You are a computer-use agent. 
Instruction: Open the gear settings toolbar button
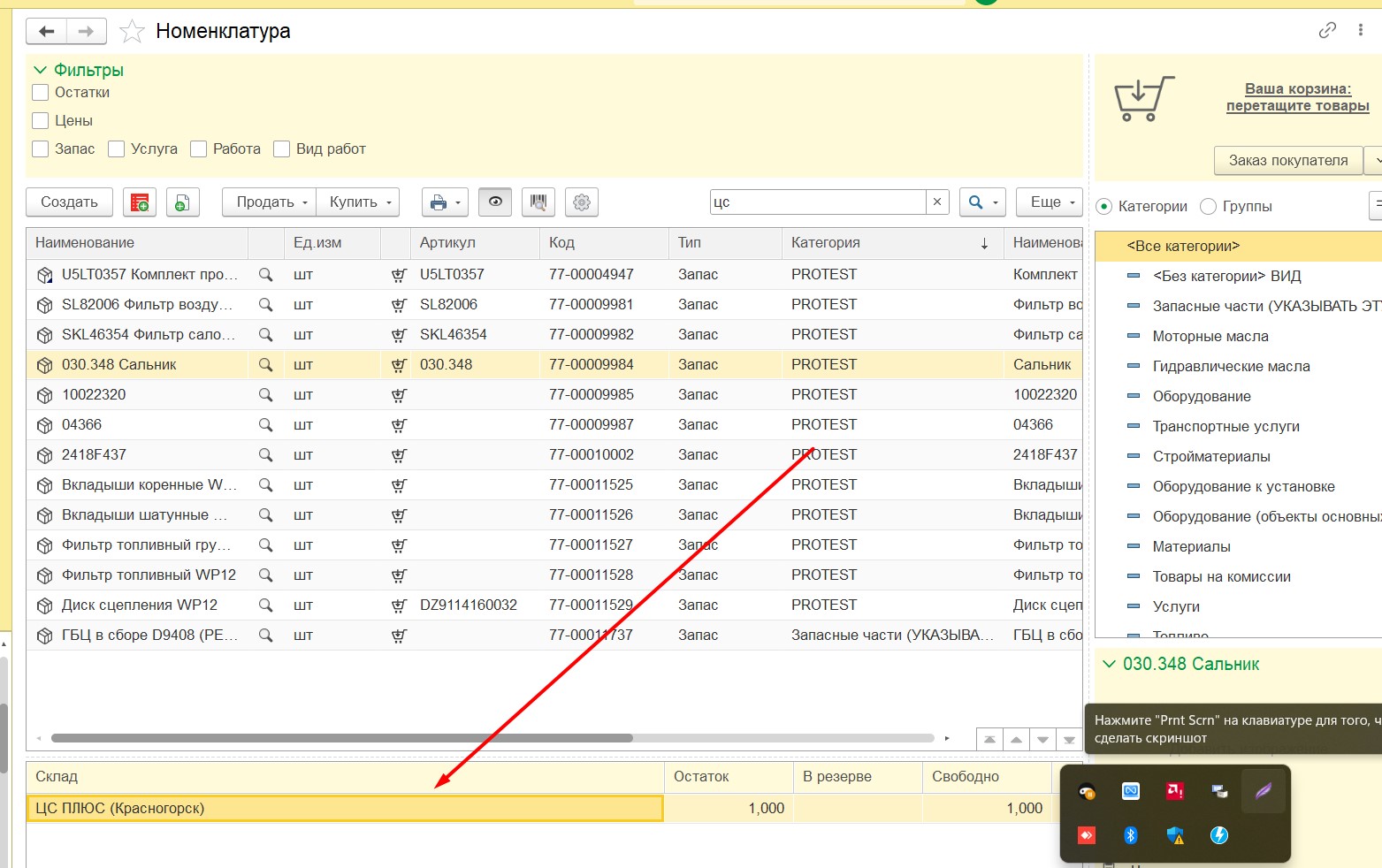coord(582,202)
